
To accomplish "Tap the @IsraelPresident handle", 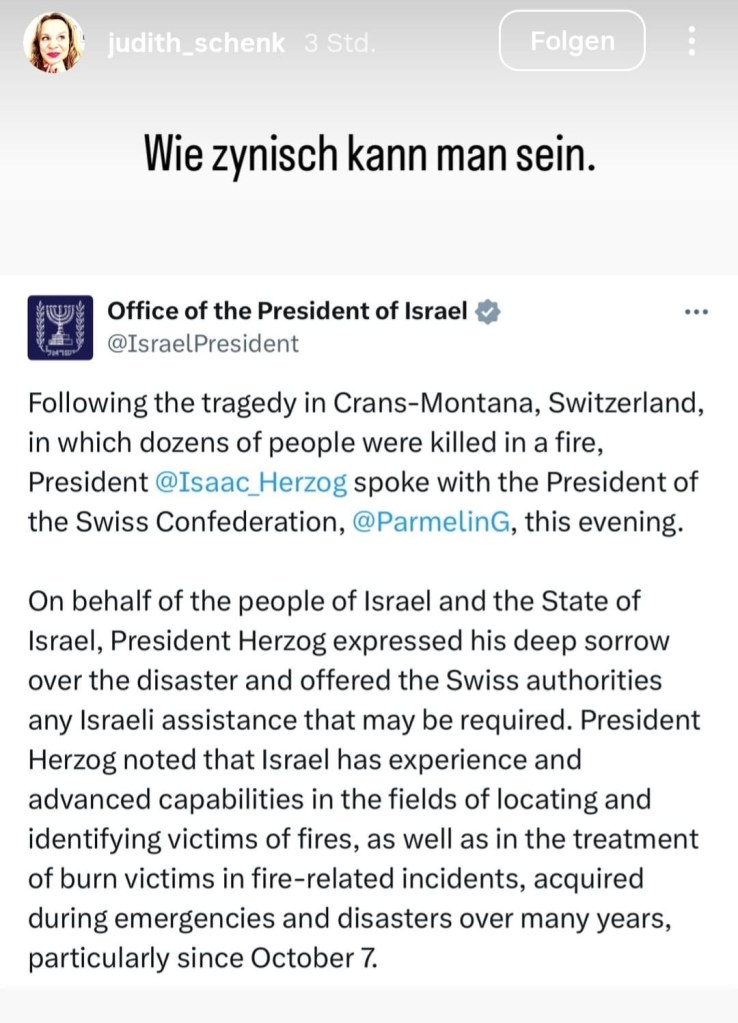I will (x=203, y=344).
